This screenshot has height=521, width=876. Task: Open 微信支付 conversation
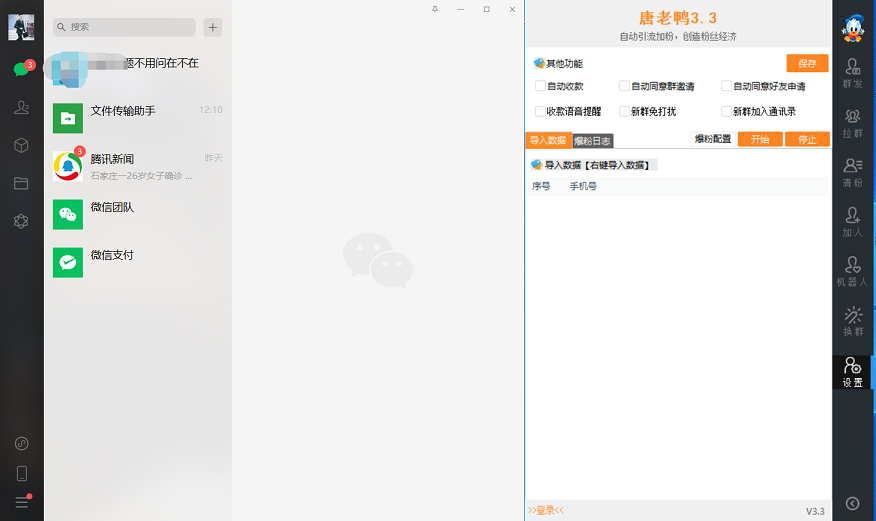(138, 262)
